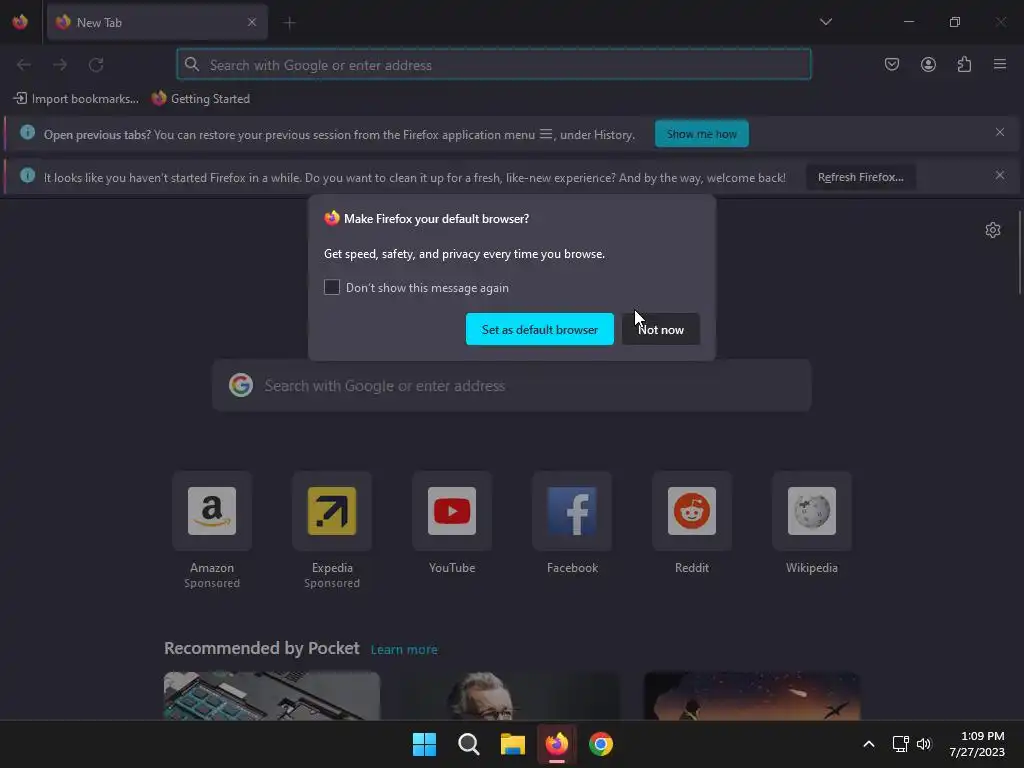Click the Firefox taskbar icon
1024x768 pixels.
556,744
